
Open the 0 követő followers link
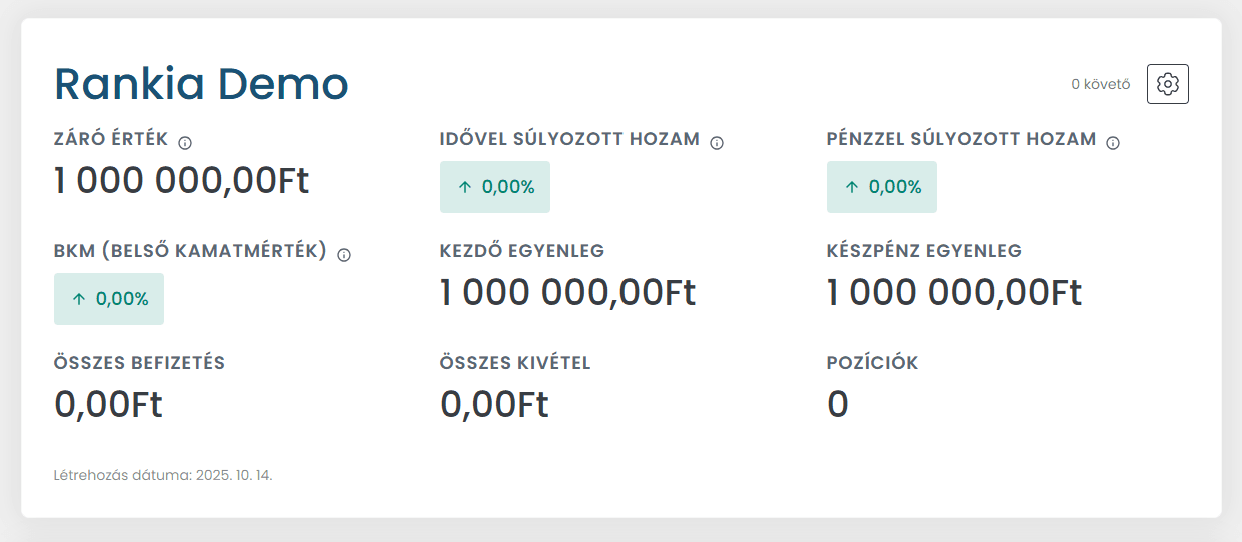[x=1100, y=85]
